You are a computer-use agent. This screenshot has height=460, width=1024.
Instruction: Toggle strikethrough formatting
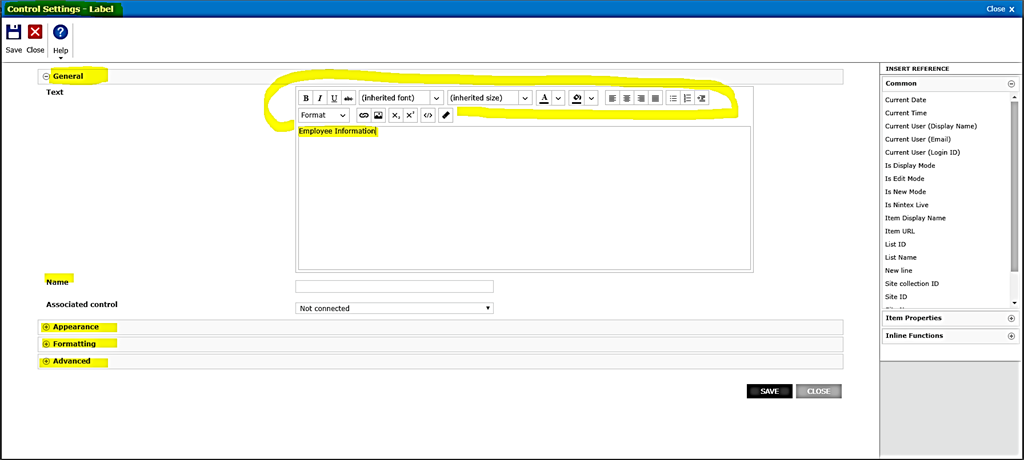348,98
